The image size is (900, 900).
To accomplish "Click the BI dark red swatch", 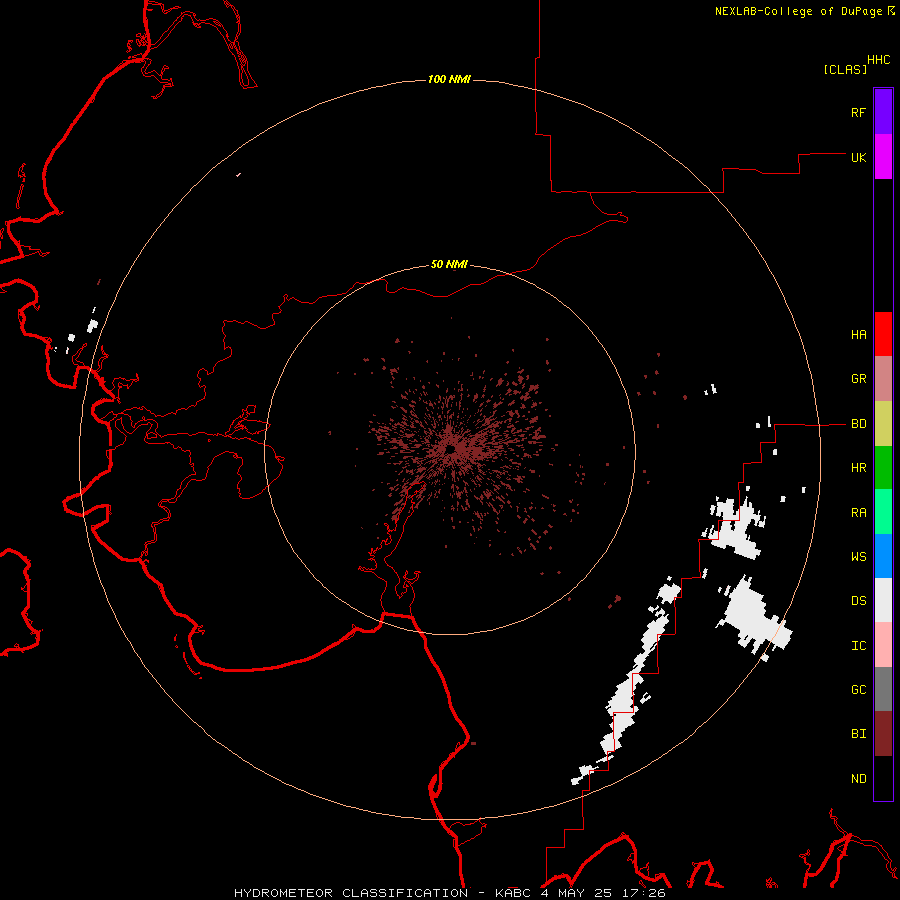I will [x=883, y=734].
